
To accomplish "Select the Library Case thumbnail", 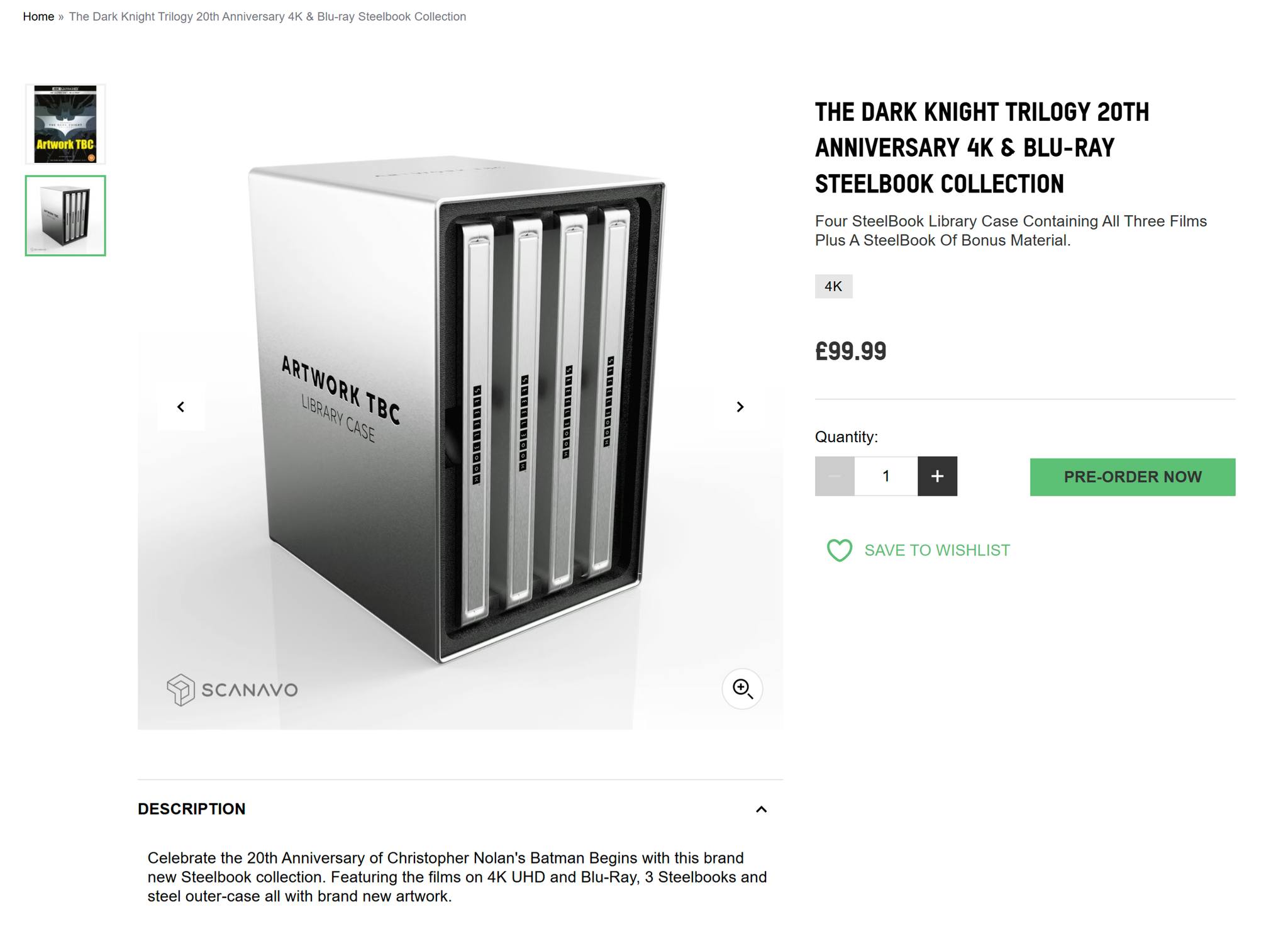I will click(x=65, y=216).
